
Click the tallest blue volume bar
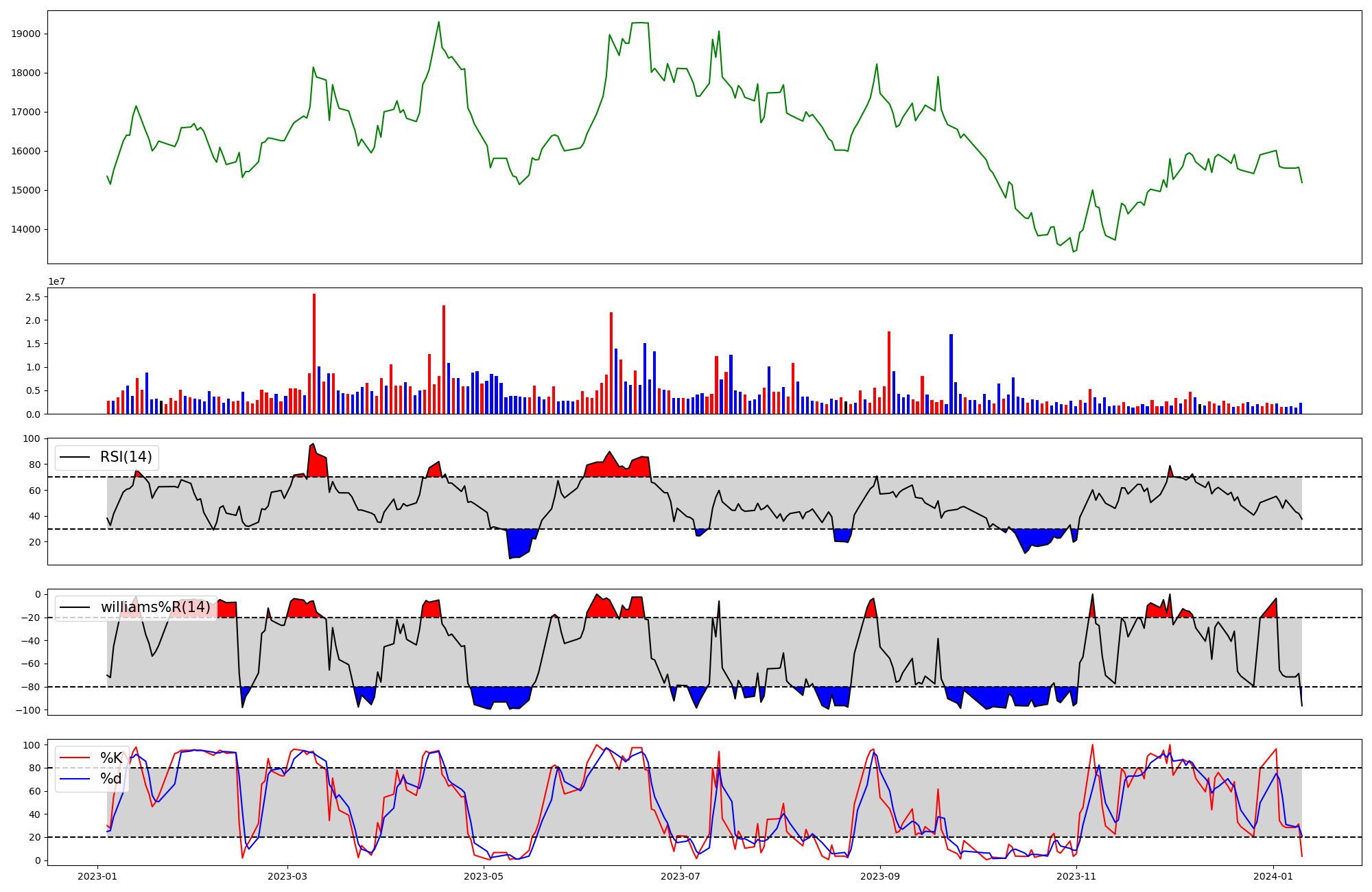pos(951,374)
